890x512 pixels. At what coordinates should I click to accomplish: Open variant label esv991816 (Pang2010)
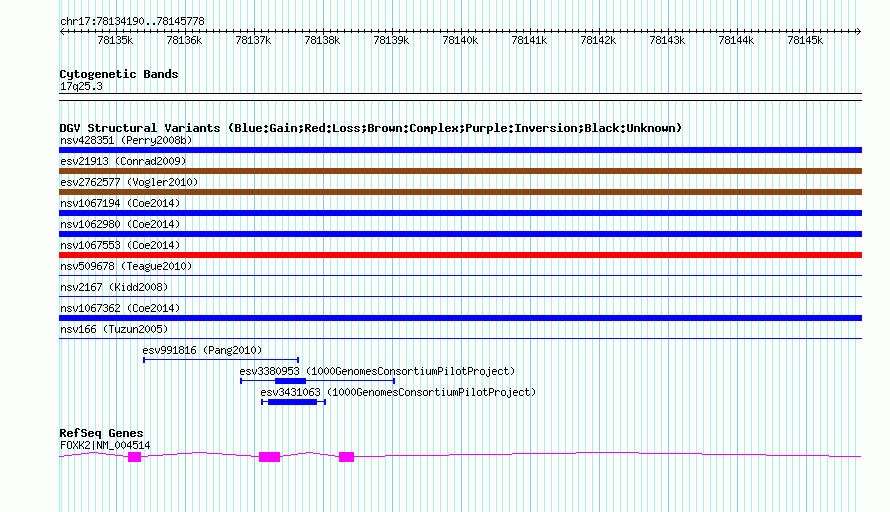202,350
